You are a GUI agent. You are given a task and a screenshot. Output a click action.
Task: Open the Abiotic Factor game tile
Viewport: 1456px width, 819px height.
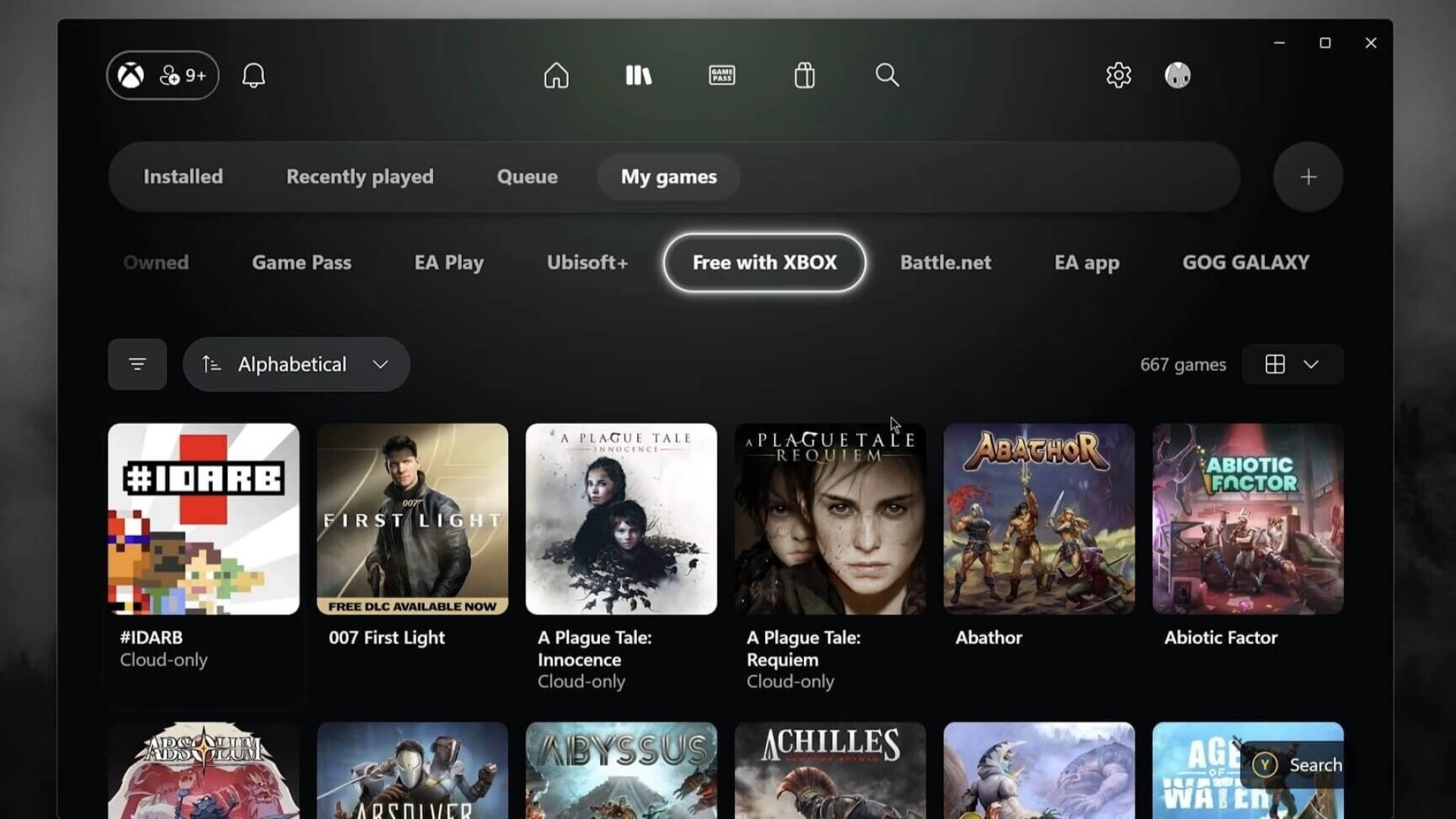pyautogui.click(x=1247, y=519)
